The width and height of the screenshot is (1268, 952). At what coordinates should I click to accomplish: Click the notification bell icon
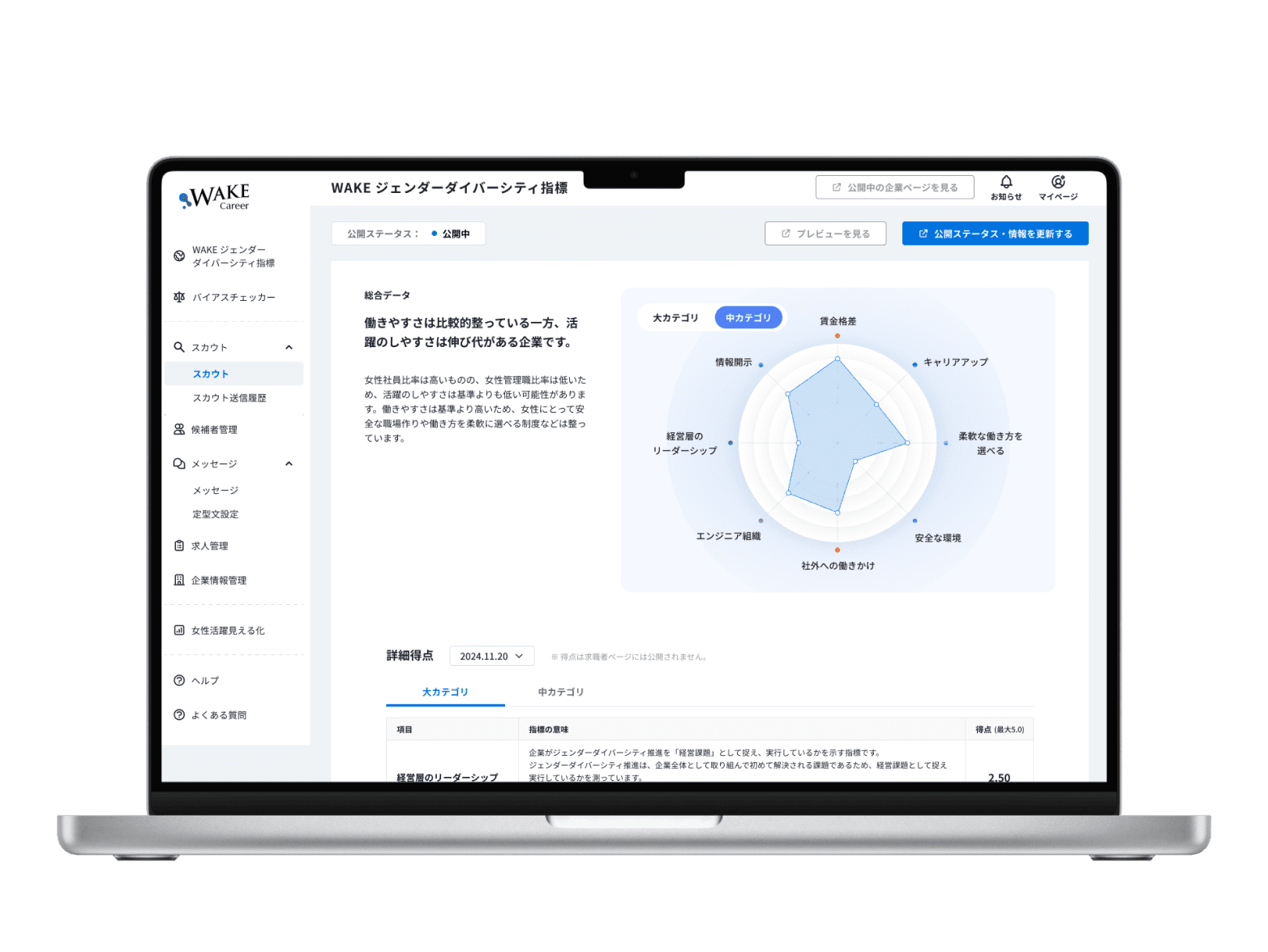pyautogui.click(x=1005, y=182)
